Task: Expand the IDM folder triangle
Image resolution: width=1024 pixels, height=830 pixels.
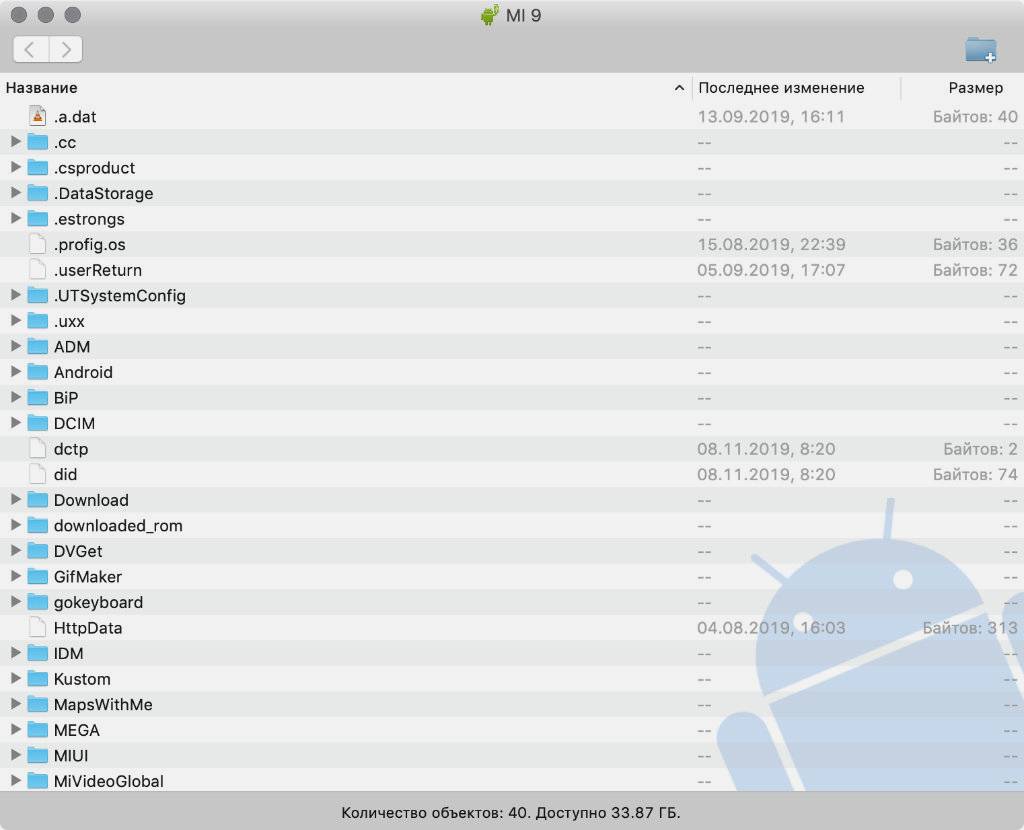Action: click(16, 652)
